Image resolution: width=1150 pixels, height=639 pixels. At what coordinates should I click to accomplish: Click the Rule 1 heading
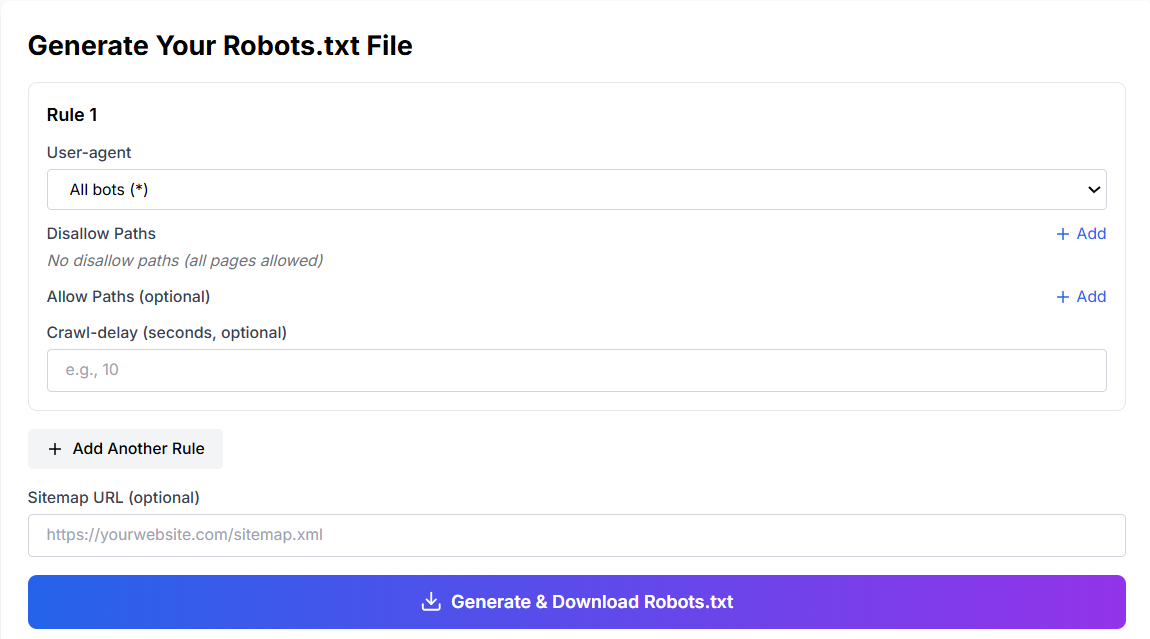click(71, 114)
